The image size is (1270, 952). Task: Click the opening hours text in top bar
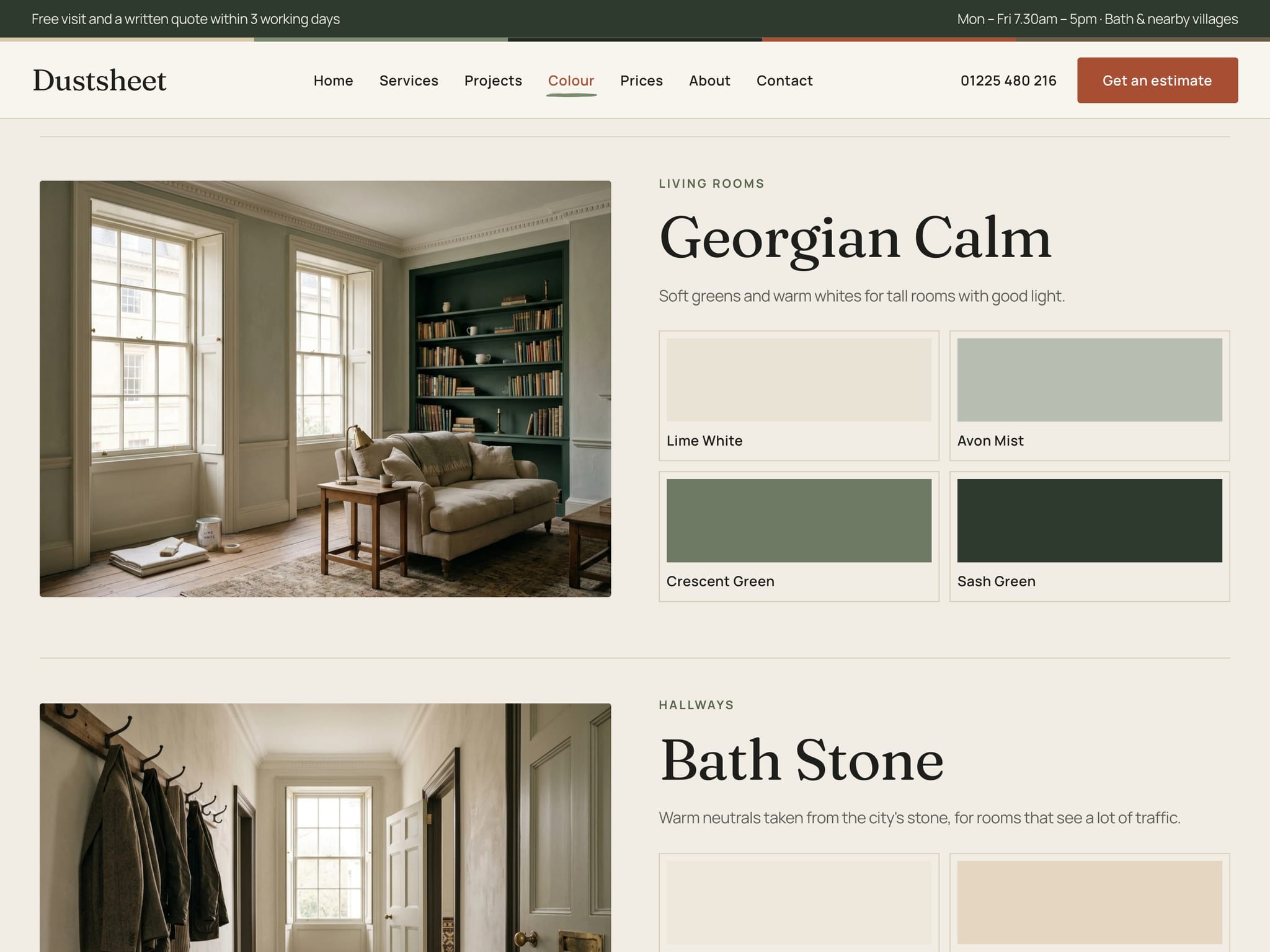click(x=1097, y=19)
